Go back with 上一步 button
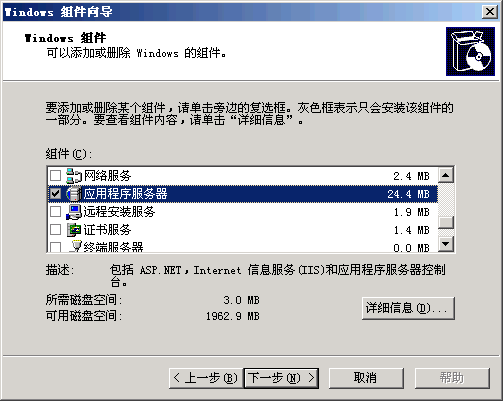 click(x=206, y=378)
